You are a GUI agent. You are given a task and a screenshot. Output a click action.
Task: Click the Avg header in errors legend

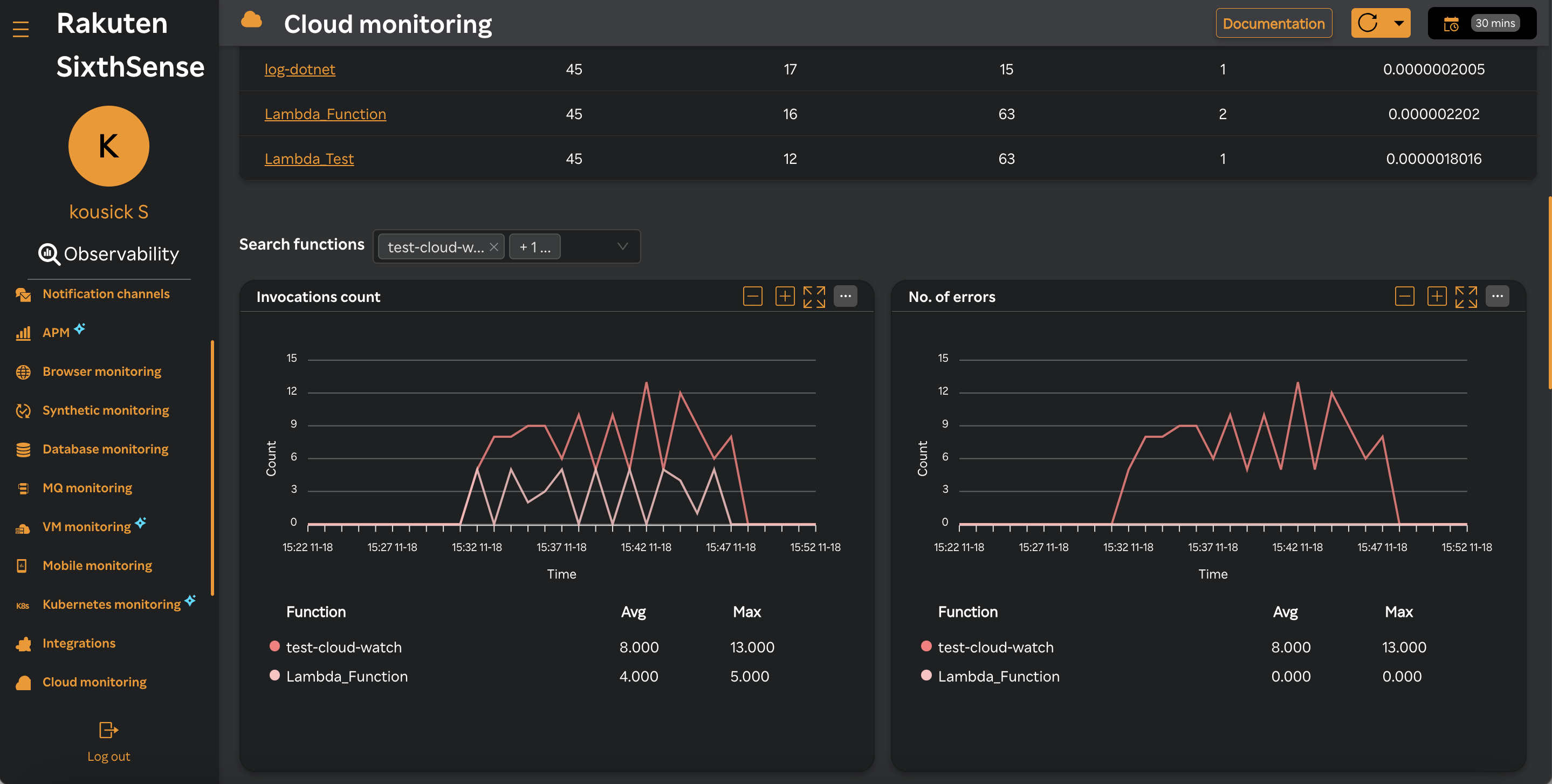1285,612
